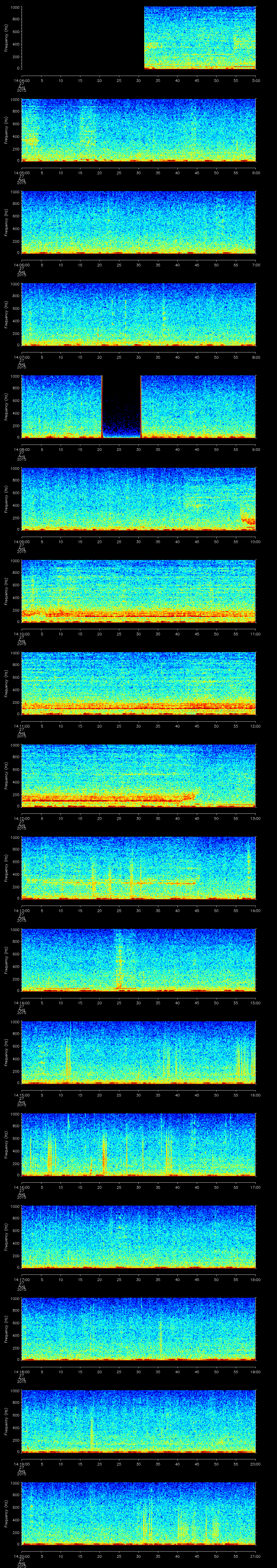Click the Frequency (Hz) axis label of 14:04 panel

pyautogui.click(x=6, y=38)
